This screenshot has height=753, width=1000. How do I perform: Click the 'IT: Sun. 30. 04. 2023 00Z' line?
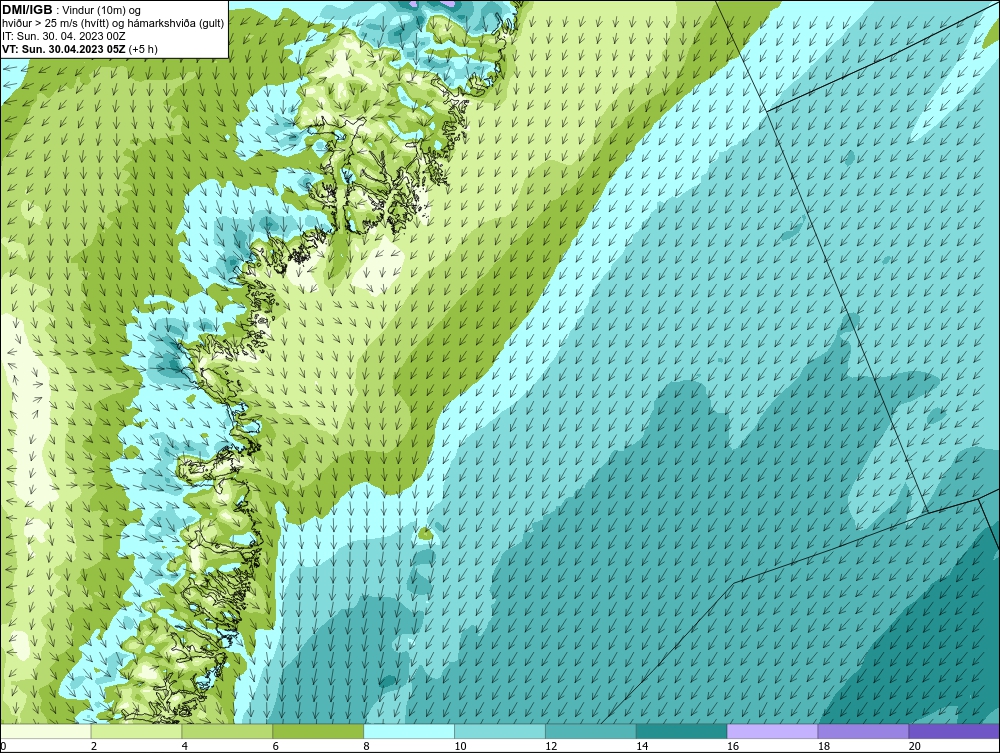pos(64,36)
